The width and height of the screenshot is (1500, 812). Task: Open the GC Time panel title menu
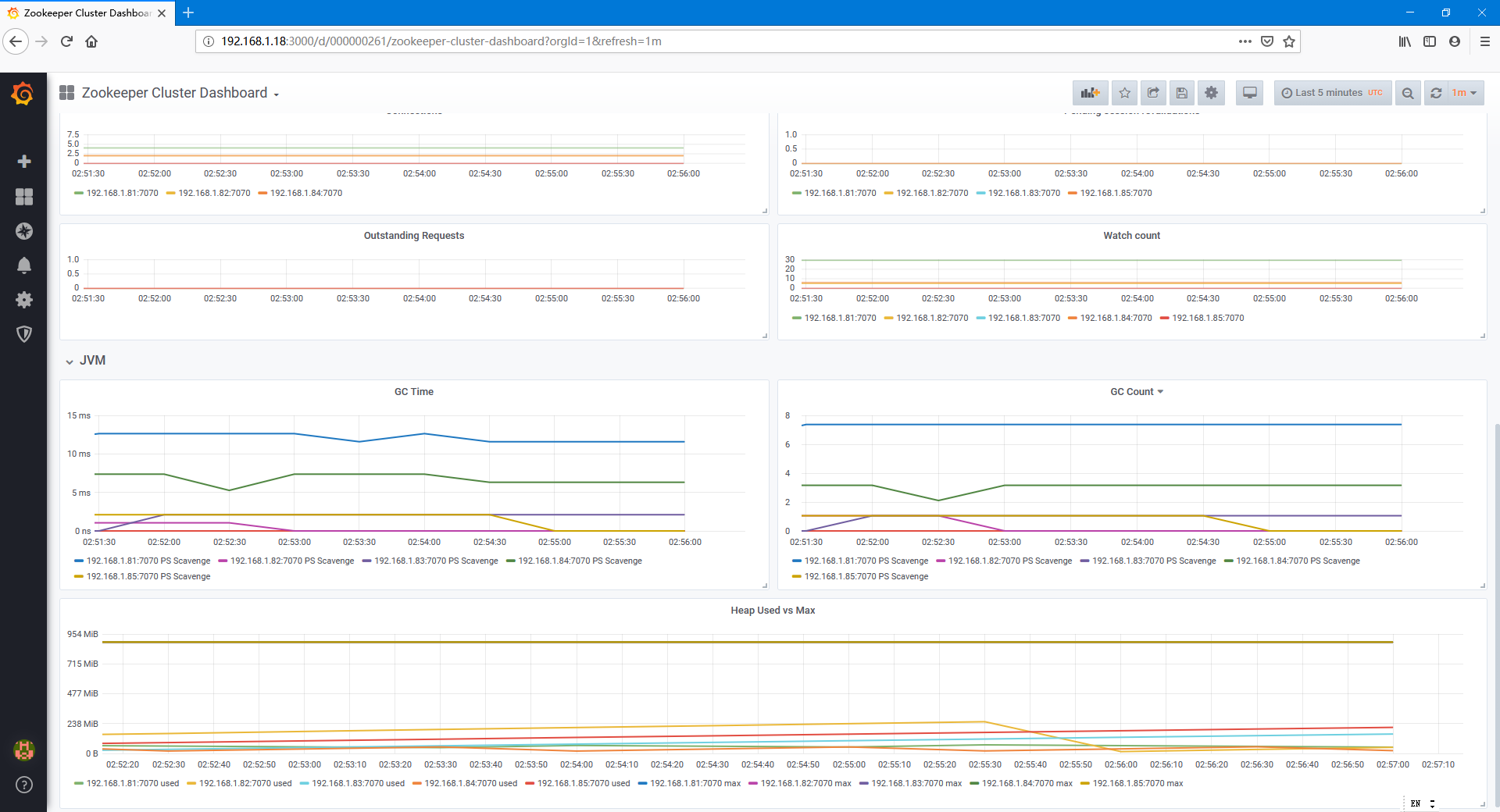tap(414, 392)
